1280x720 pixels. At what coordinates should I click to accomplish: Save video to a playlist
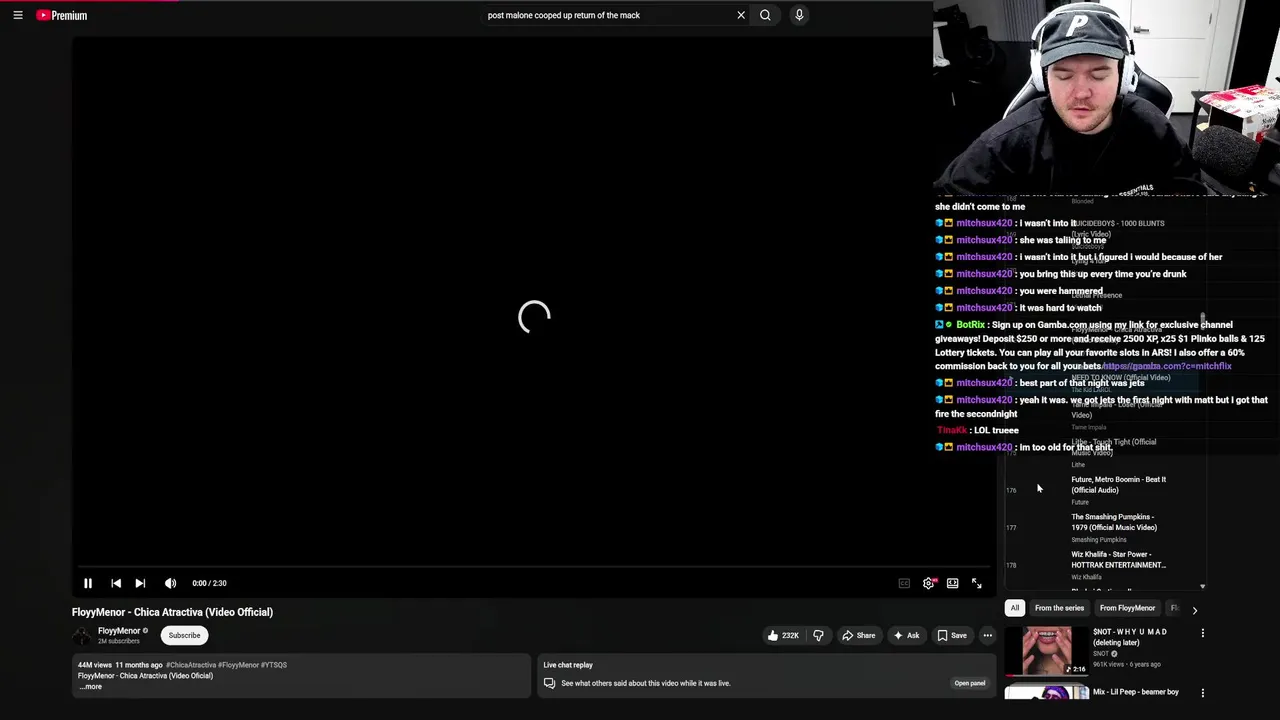[952, 635]
